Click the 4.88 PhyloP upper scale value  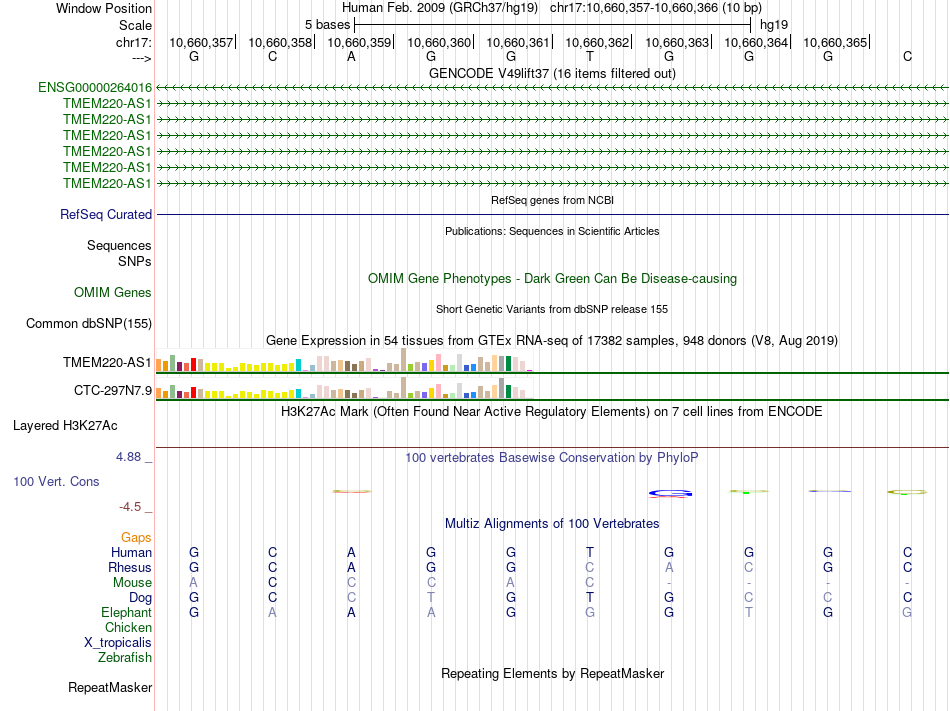128,457
